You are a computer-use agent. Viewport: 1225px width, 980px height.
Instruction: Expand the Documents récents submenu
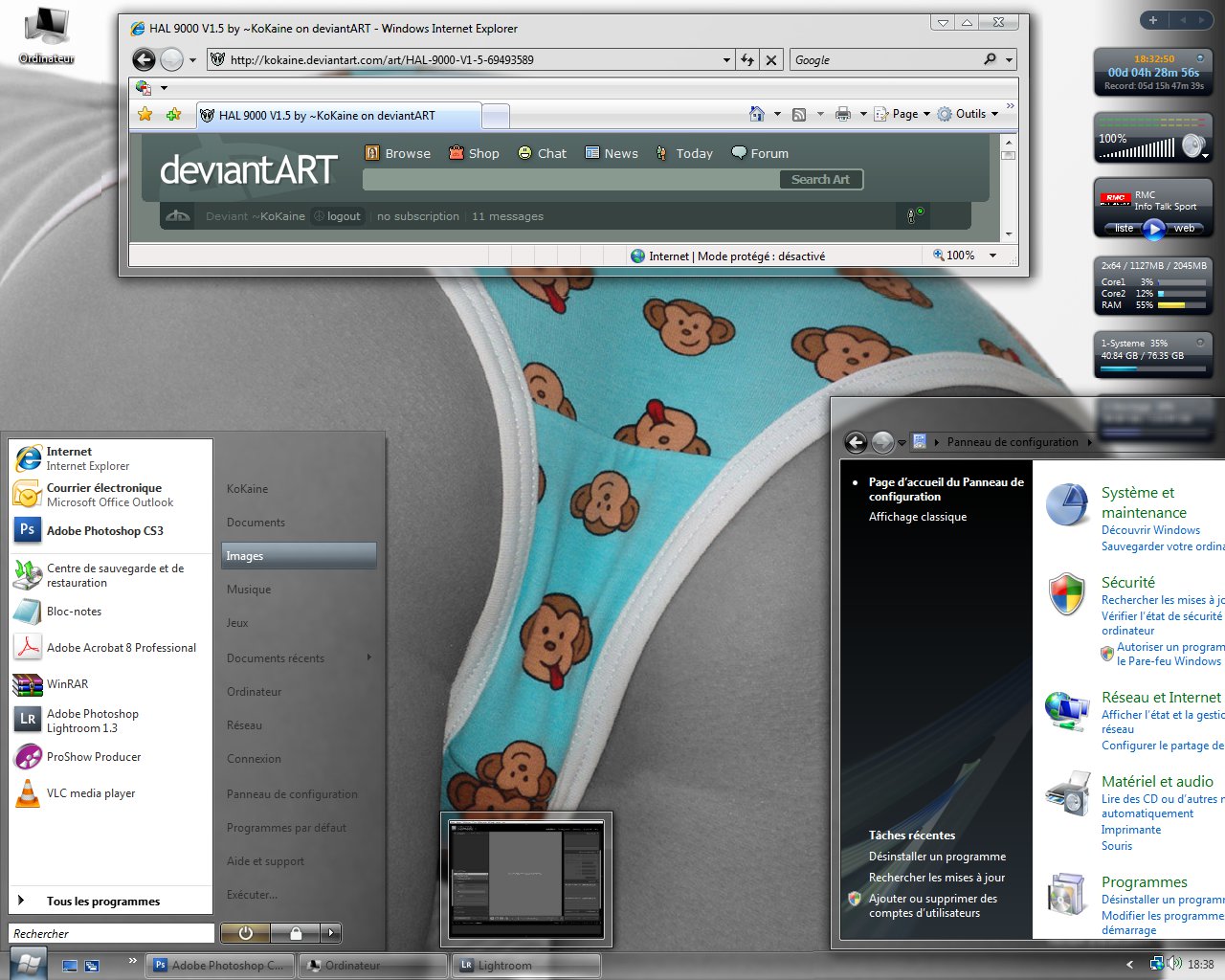[x=277, y=657]
